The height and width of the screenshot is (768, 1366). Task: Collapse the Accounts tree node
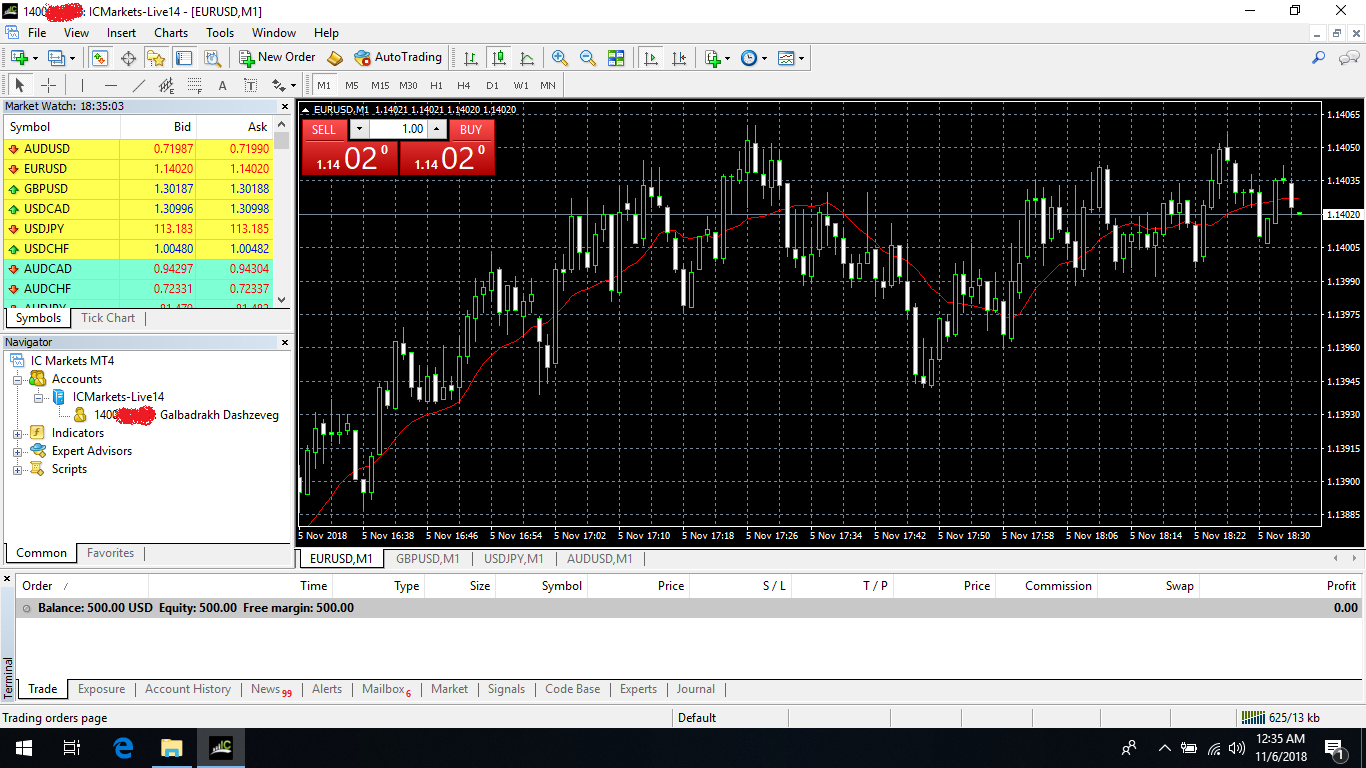point(17,379)
